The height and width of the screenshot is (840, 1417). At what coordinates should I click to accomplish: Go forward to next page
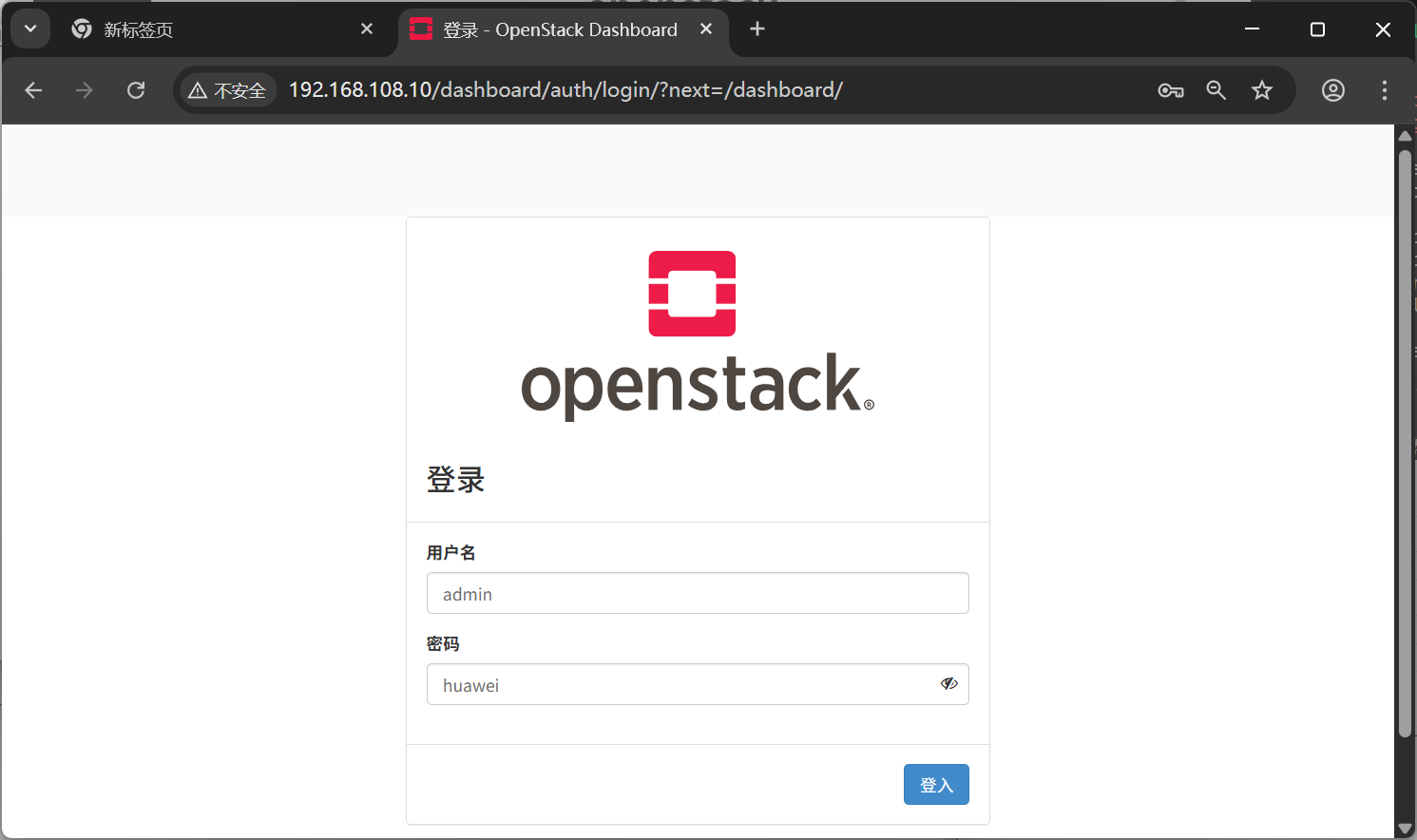pos(85,90)
